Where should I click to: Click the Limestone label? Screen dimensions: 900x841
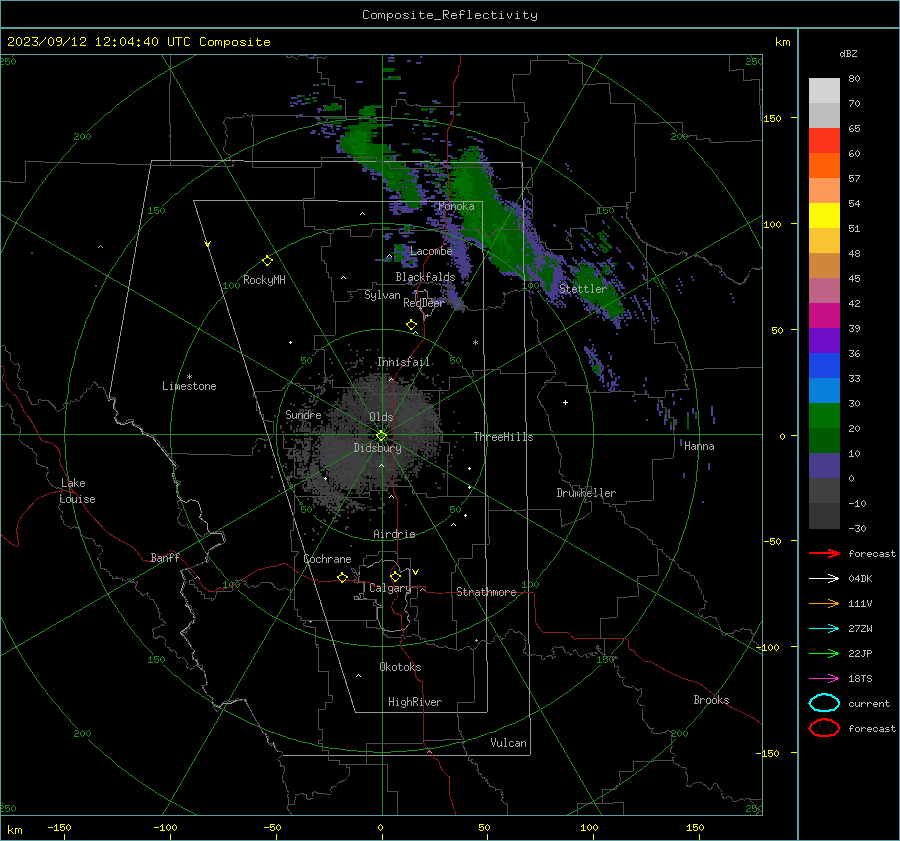click(x=189, y=386)
